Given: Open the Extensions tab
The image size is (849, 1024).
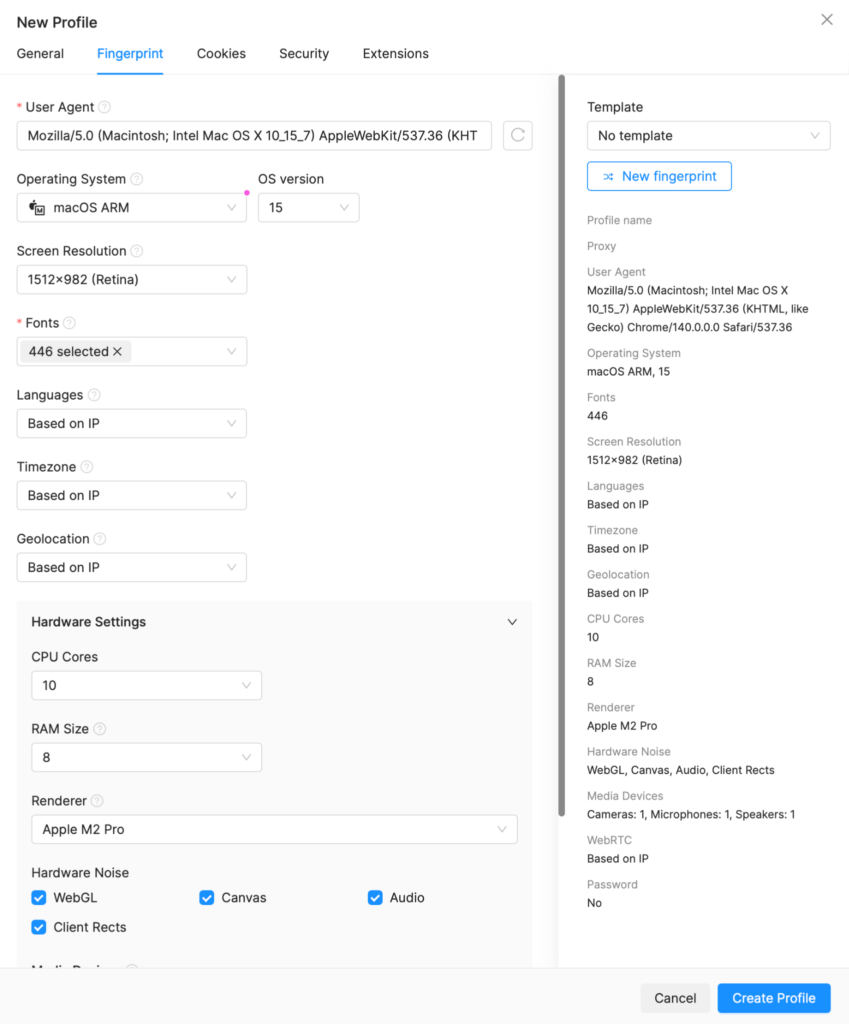Looking at the screenshot, I should [395, 54].
